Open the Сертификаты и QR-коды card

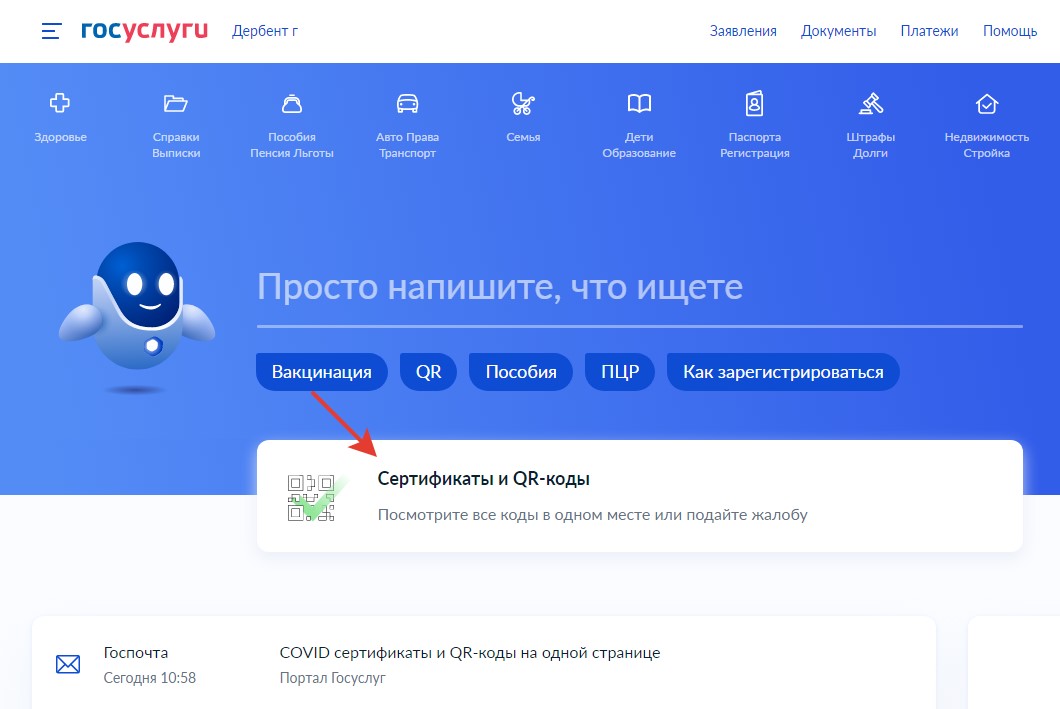[x=639, y=496]
